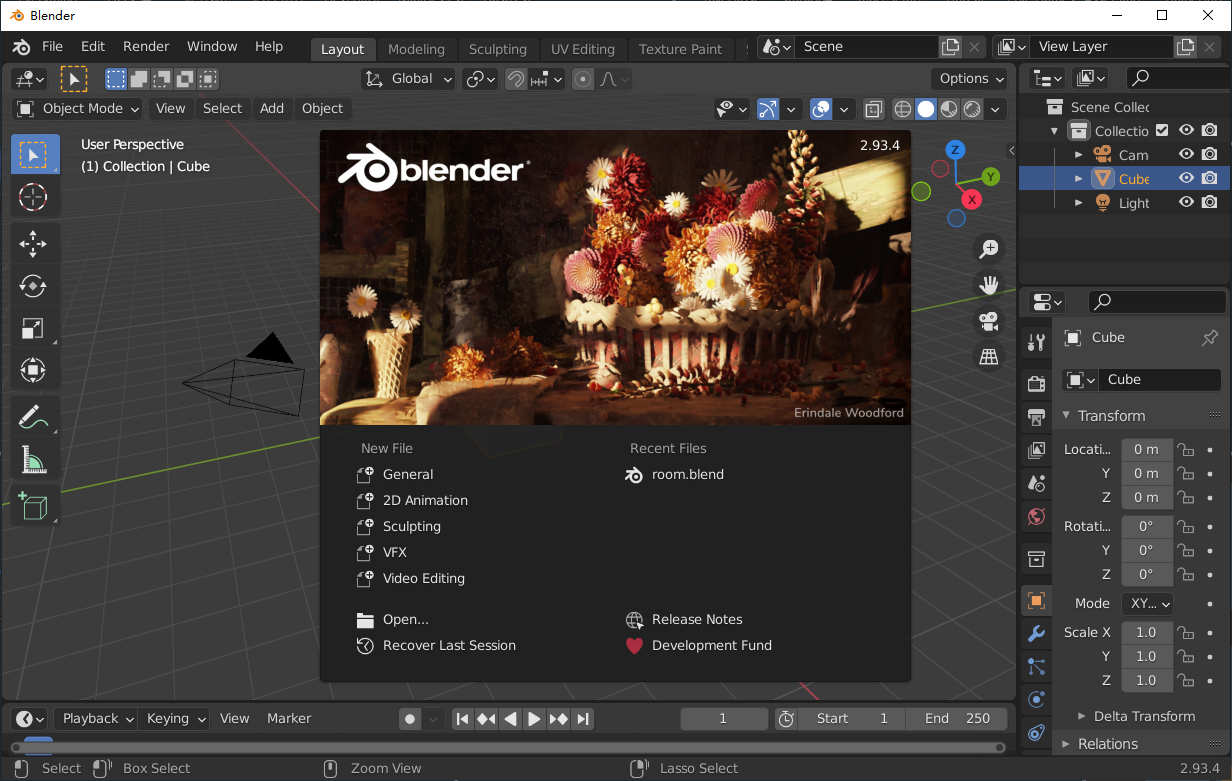1232x781 pixels.
Task: Open the Playback dropdown in timeline
Action: tap(99, 719)
